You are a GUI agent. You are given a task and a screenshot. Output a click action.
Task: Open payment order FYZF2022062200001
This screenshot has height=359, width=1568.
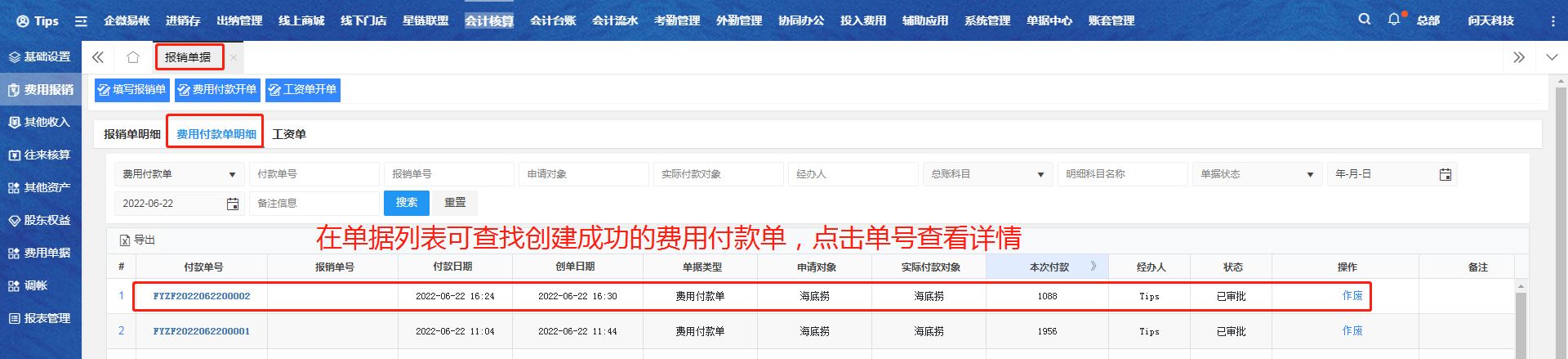202,331
